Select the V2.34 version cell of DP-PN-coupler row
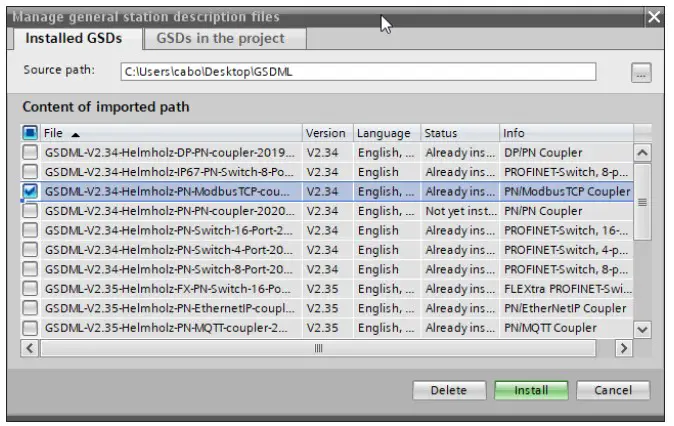Screen dimensions: 674x426 coord(328,152)
